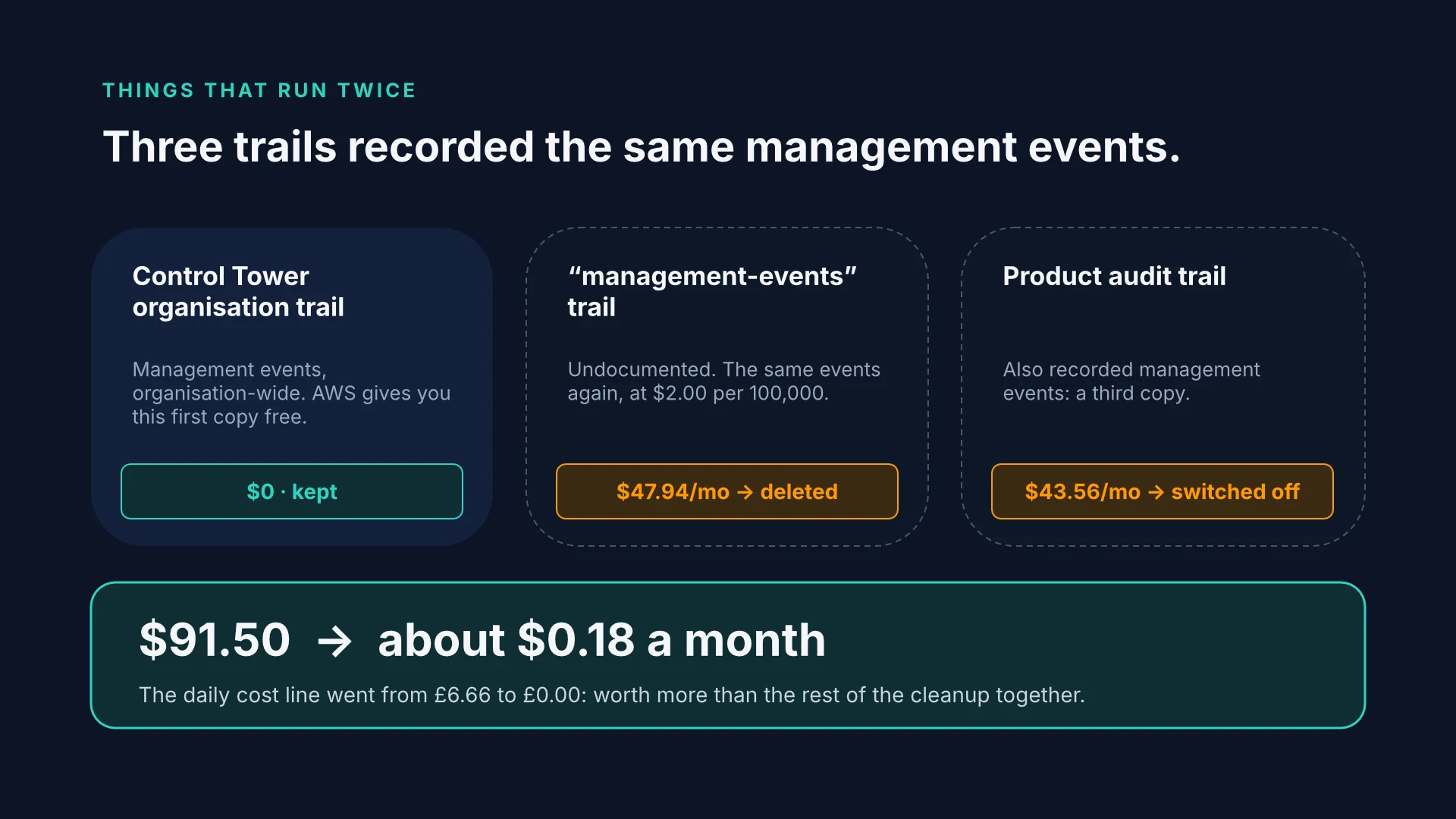Click the "$47.94/mo → deleted" badge
This screenshot has width=1456, height=819.
[727, 491]
